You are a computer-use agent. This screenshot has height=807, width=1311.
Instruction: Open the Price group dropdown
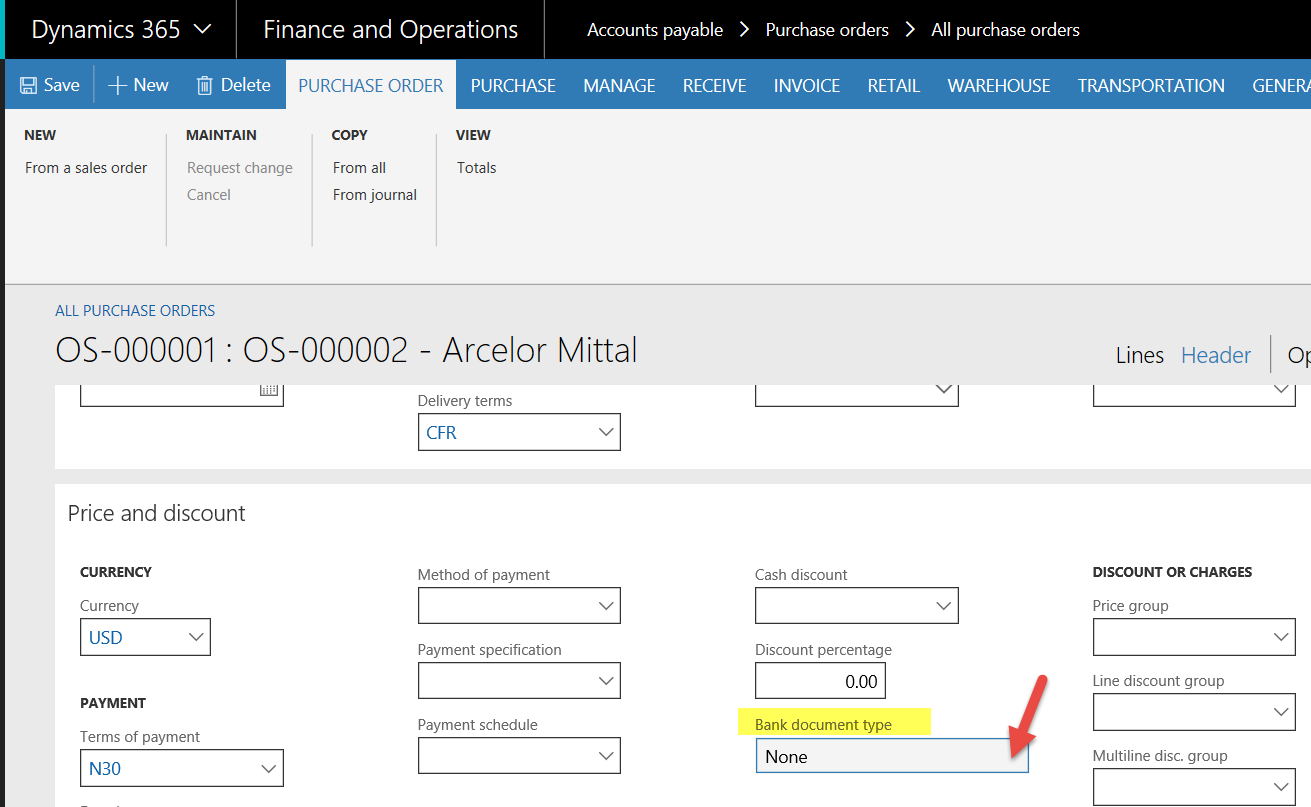(1280, 637)
